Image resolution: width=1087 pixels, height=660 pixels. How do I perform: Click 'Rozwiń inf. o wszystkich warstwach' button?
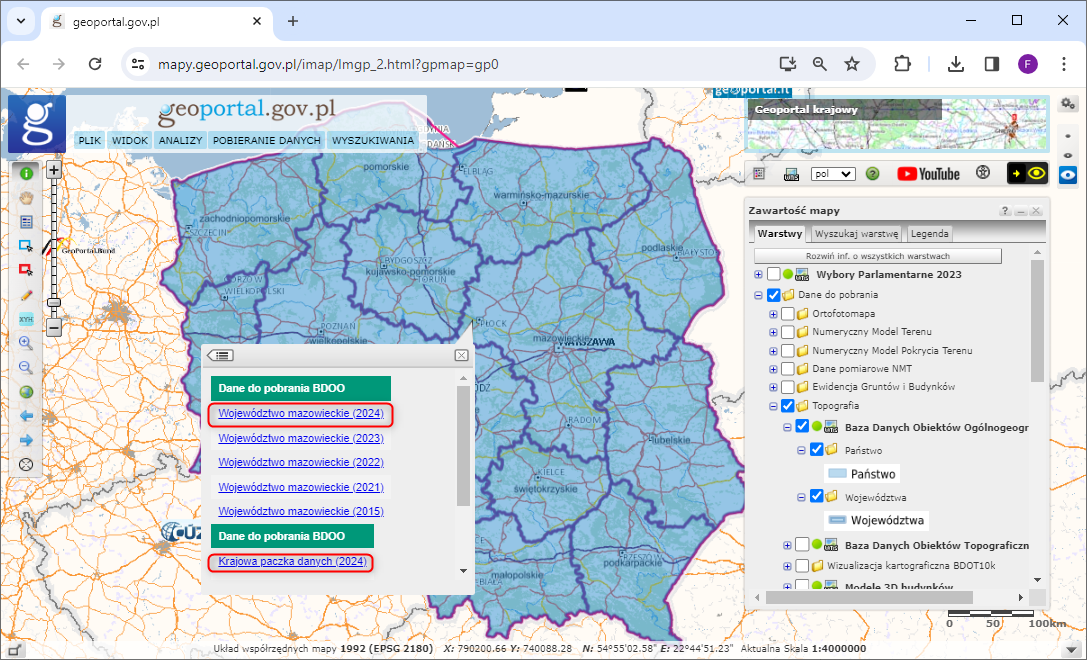coord(878,256)
